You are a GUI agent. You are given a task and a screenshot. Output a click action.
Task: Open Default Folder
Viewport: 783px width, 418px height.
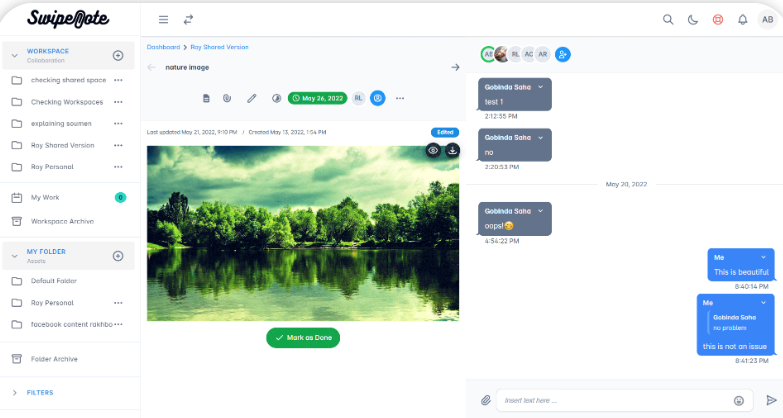click(x=54, y=281)
